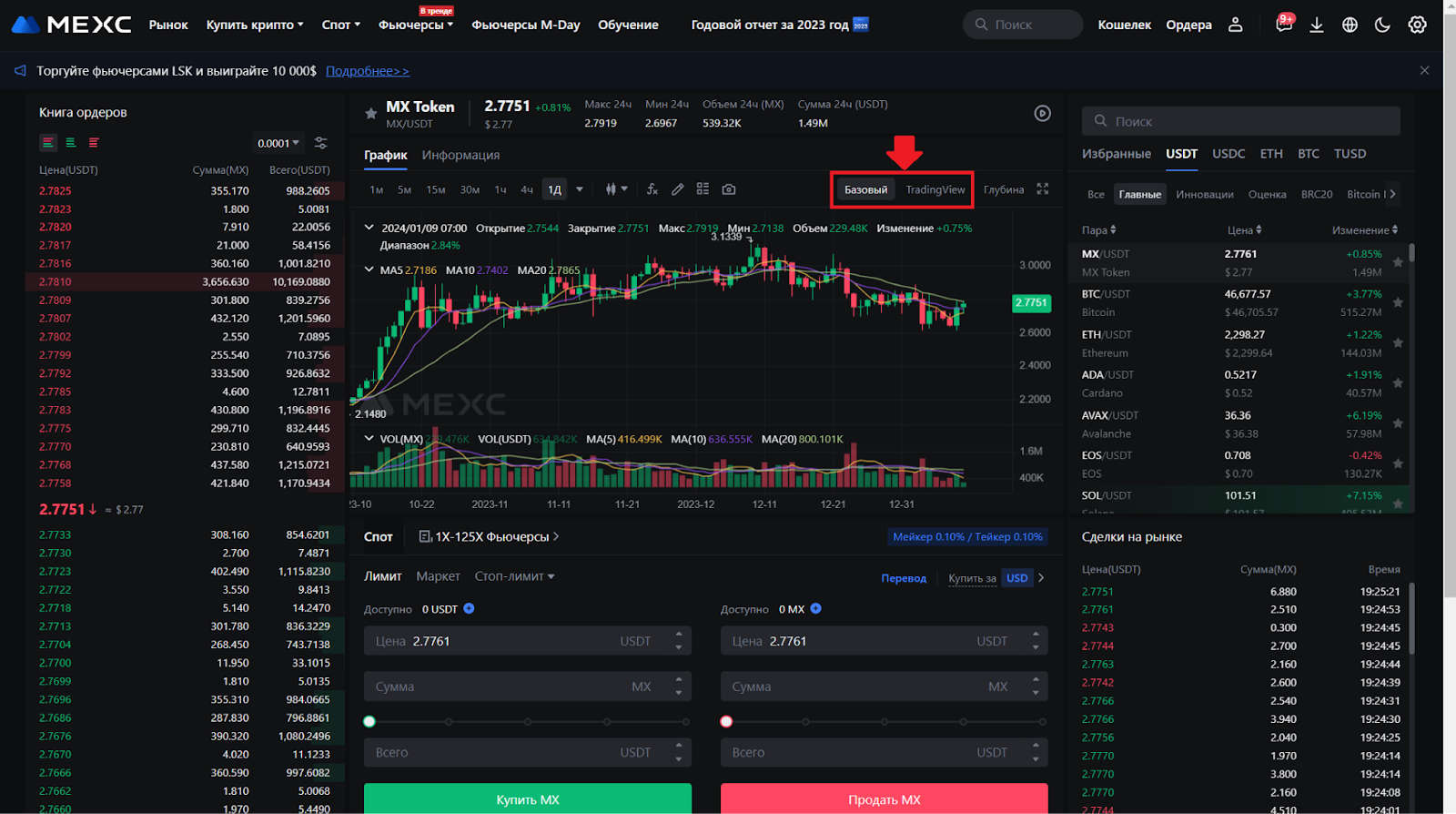Expand chart to fullscreen
The image size is (1456, 814).
[1043, 188]
